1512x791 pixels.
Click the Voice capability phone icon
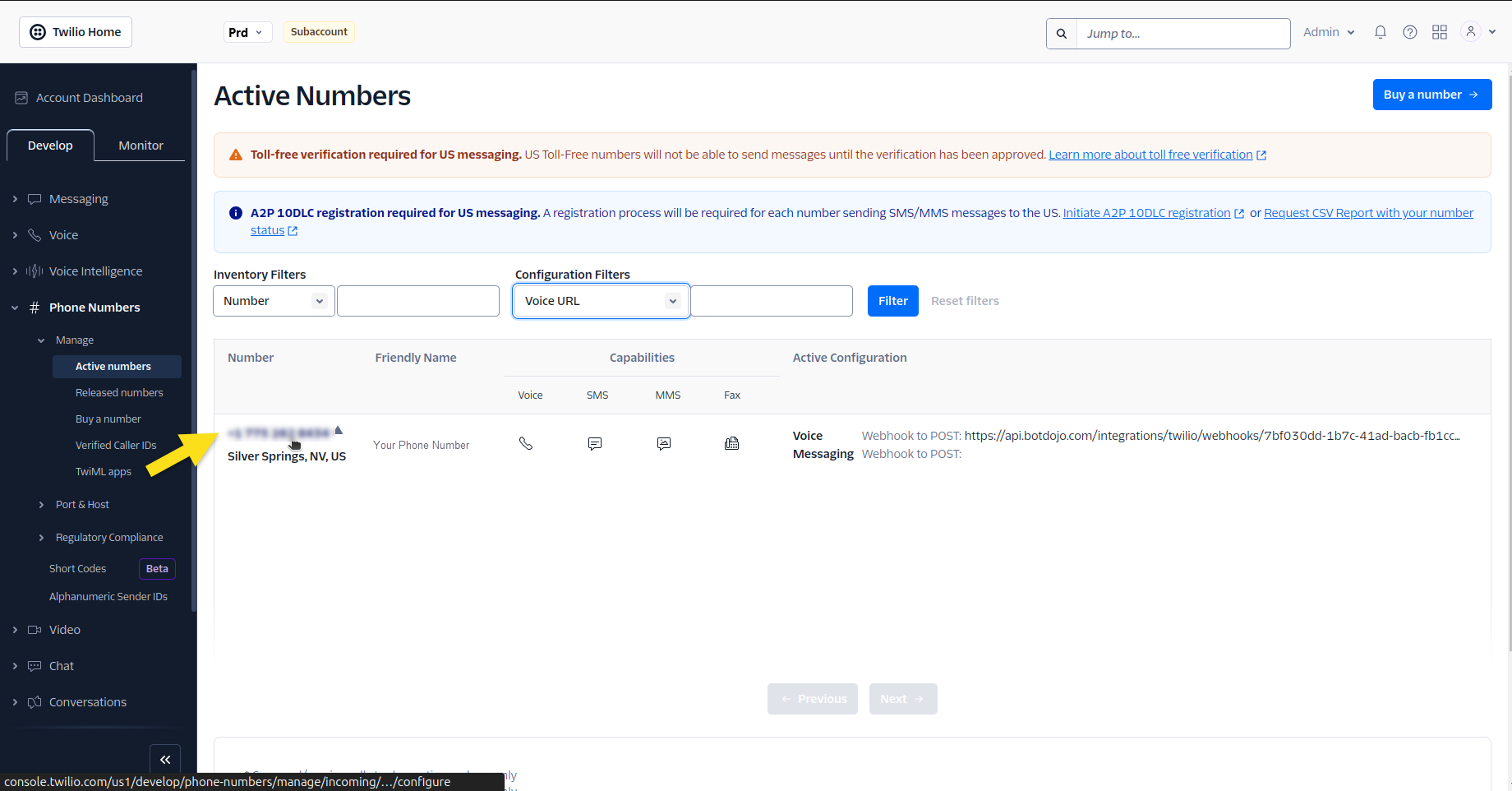[526, 444]
